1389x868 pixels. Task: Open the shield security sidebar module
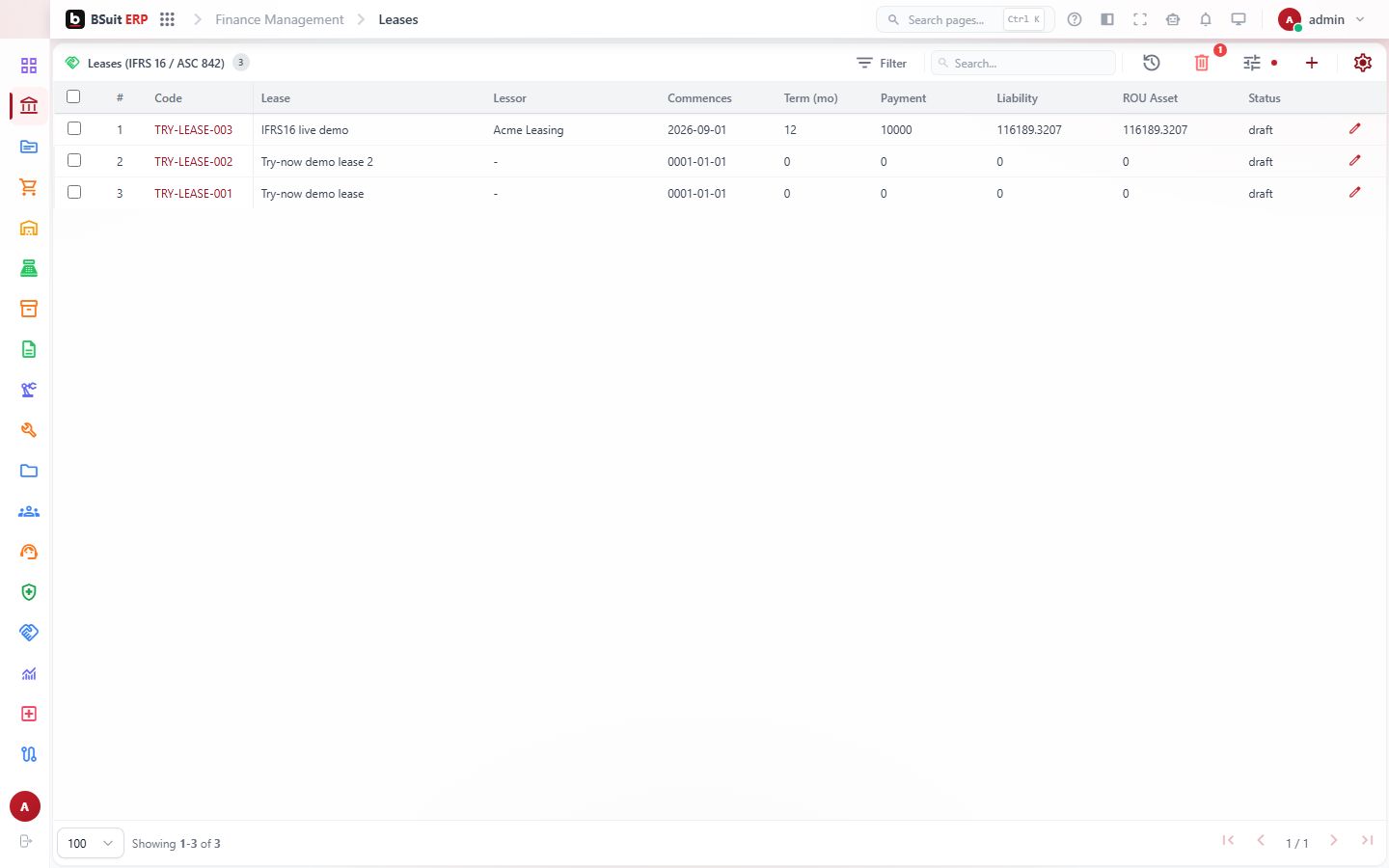[x=29, y=592]
